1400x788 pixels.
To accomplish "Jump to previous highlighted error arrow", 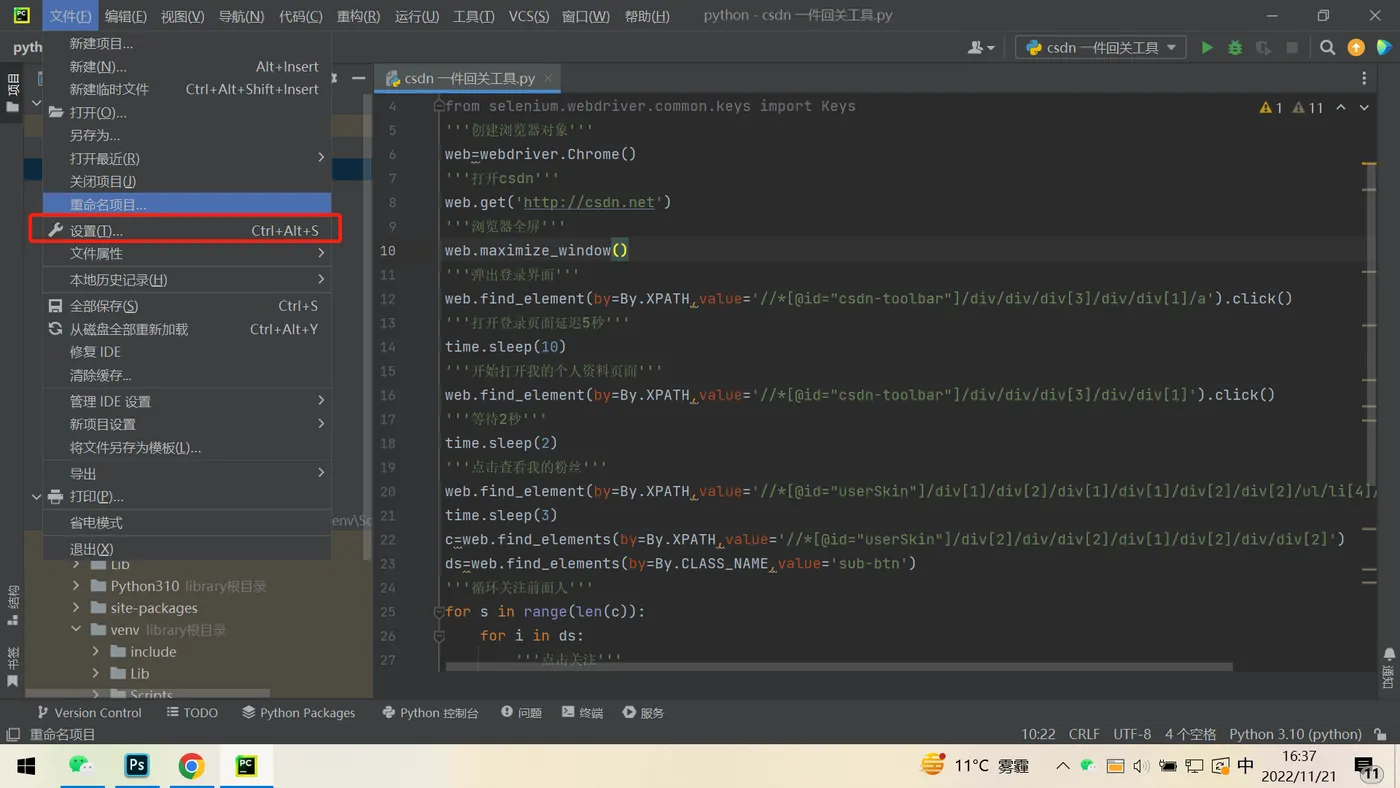I will [x=1341, y=108].
